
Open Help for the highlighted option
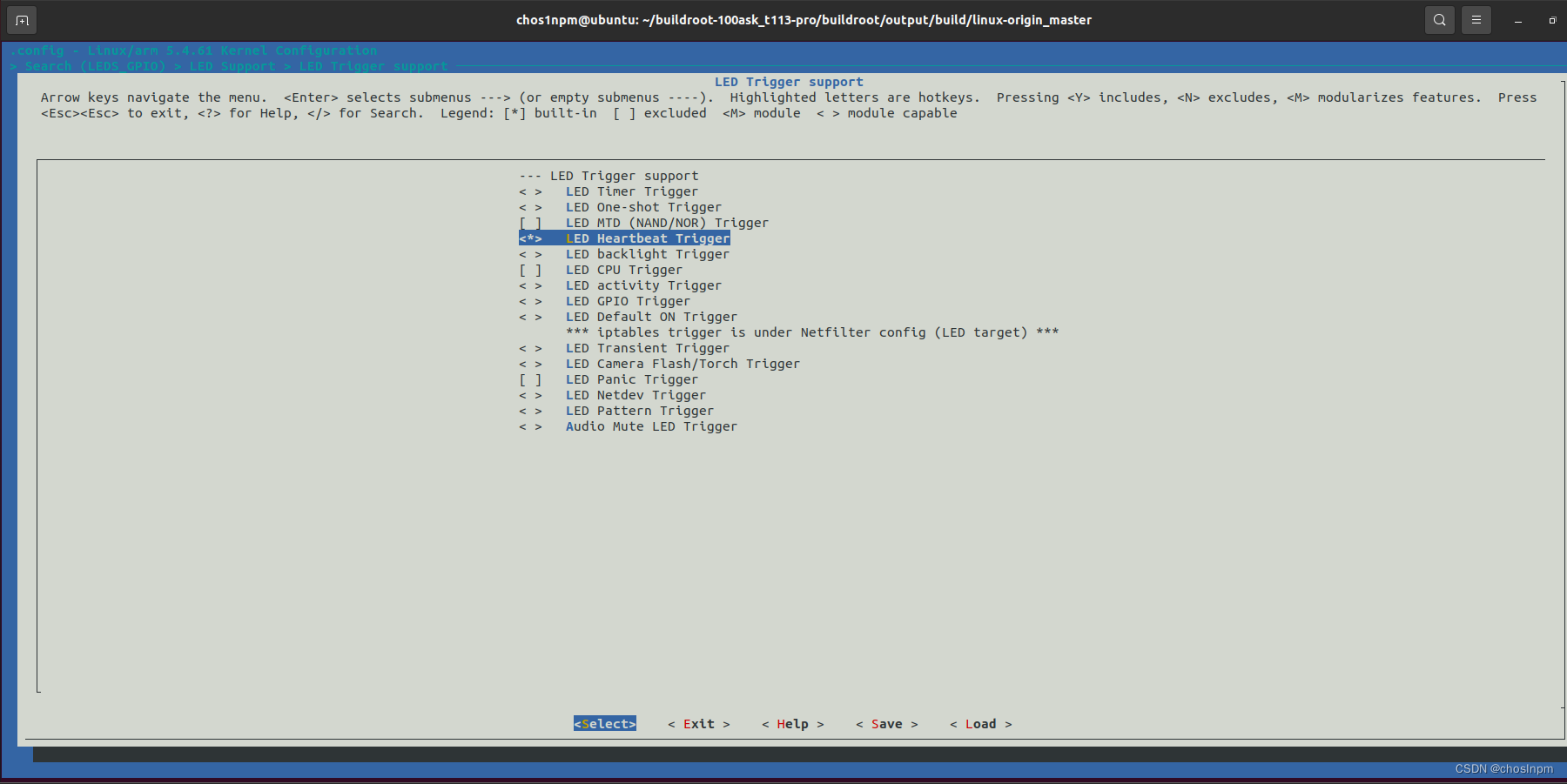[x=791, y=723]
